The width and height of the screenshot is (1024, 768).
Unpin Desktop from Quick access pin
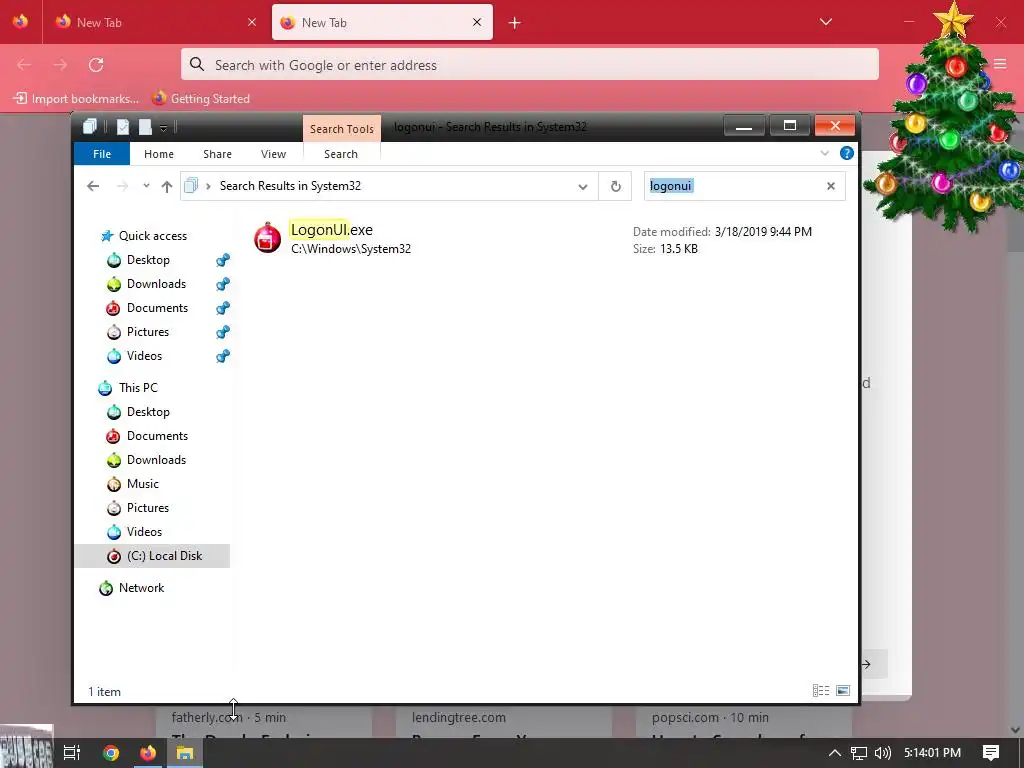pos(223,261)
